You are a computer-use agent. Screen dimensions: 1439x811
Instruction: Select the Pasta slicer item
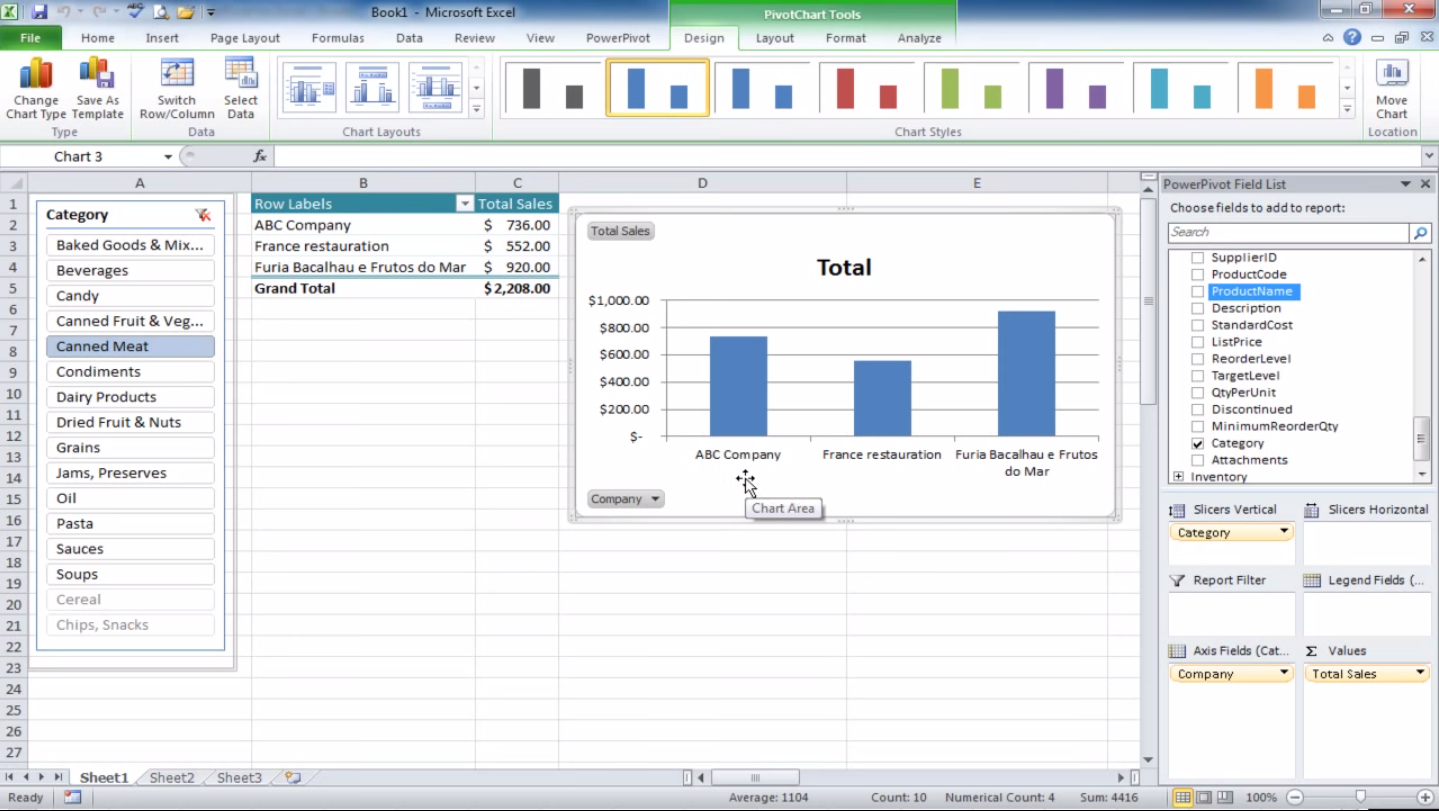point(130,523)
